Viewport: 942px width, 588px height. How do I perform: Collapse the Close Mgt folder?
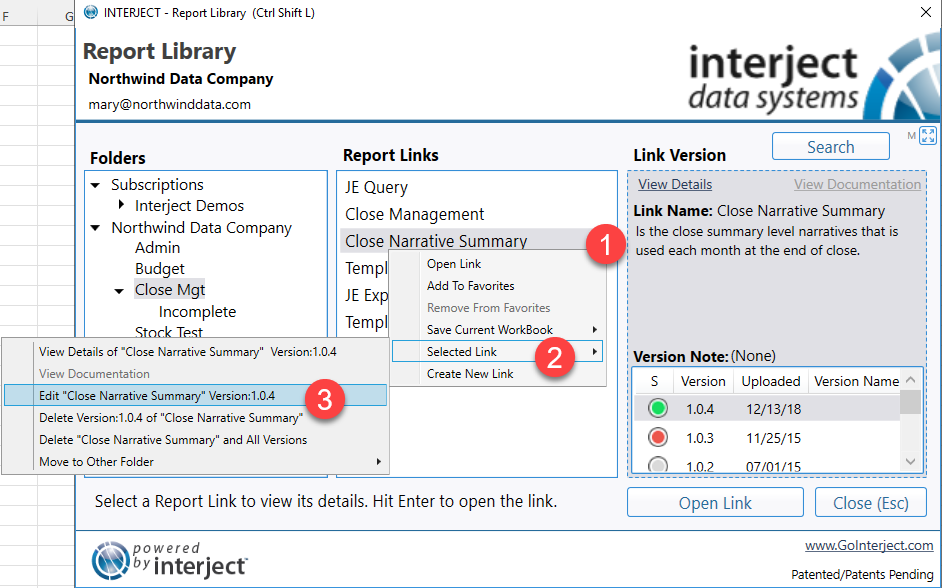[x=119, y=291]
